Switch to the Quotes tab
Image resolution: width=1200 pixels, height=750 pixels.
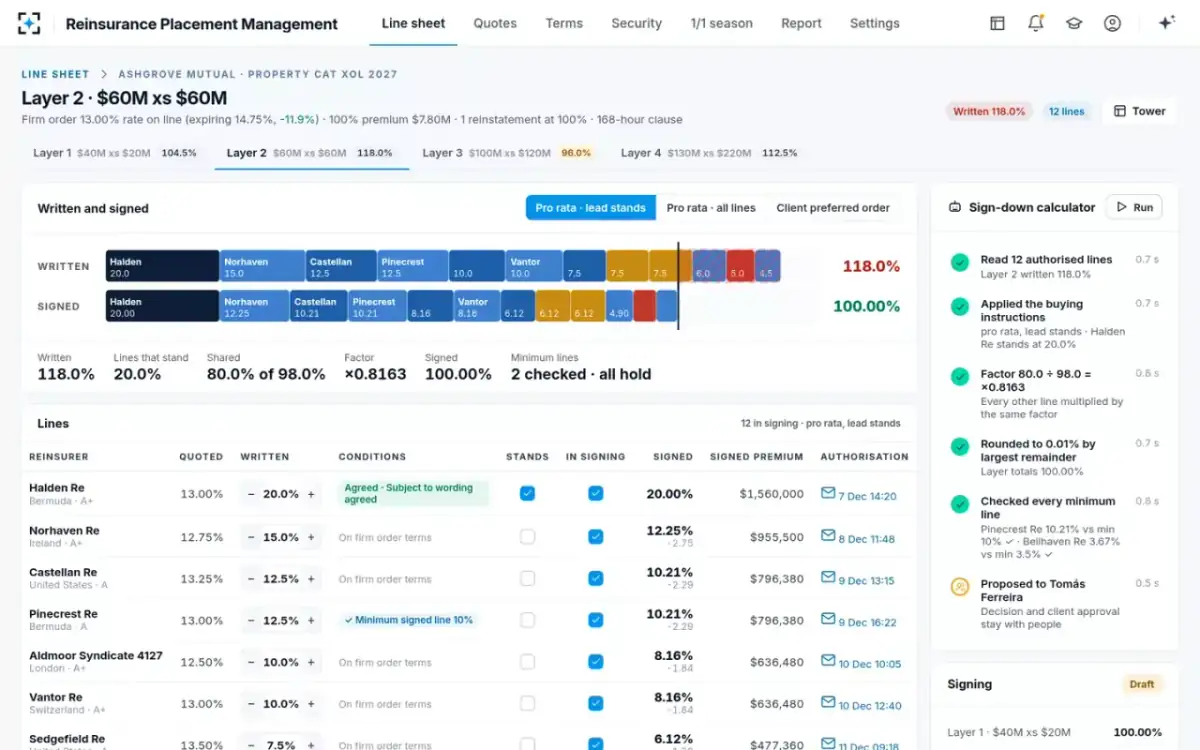click(x=495, y=23)
